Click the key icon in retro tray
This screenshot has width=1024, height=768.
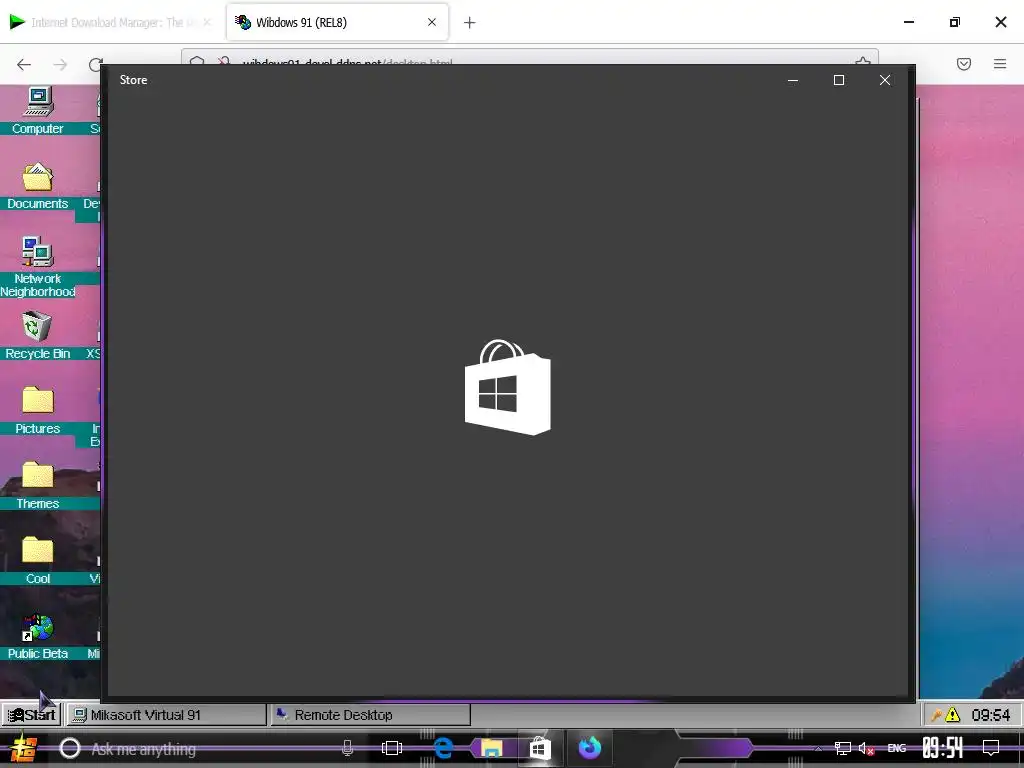click(936, 716)
